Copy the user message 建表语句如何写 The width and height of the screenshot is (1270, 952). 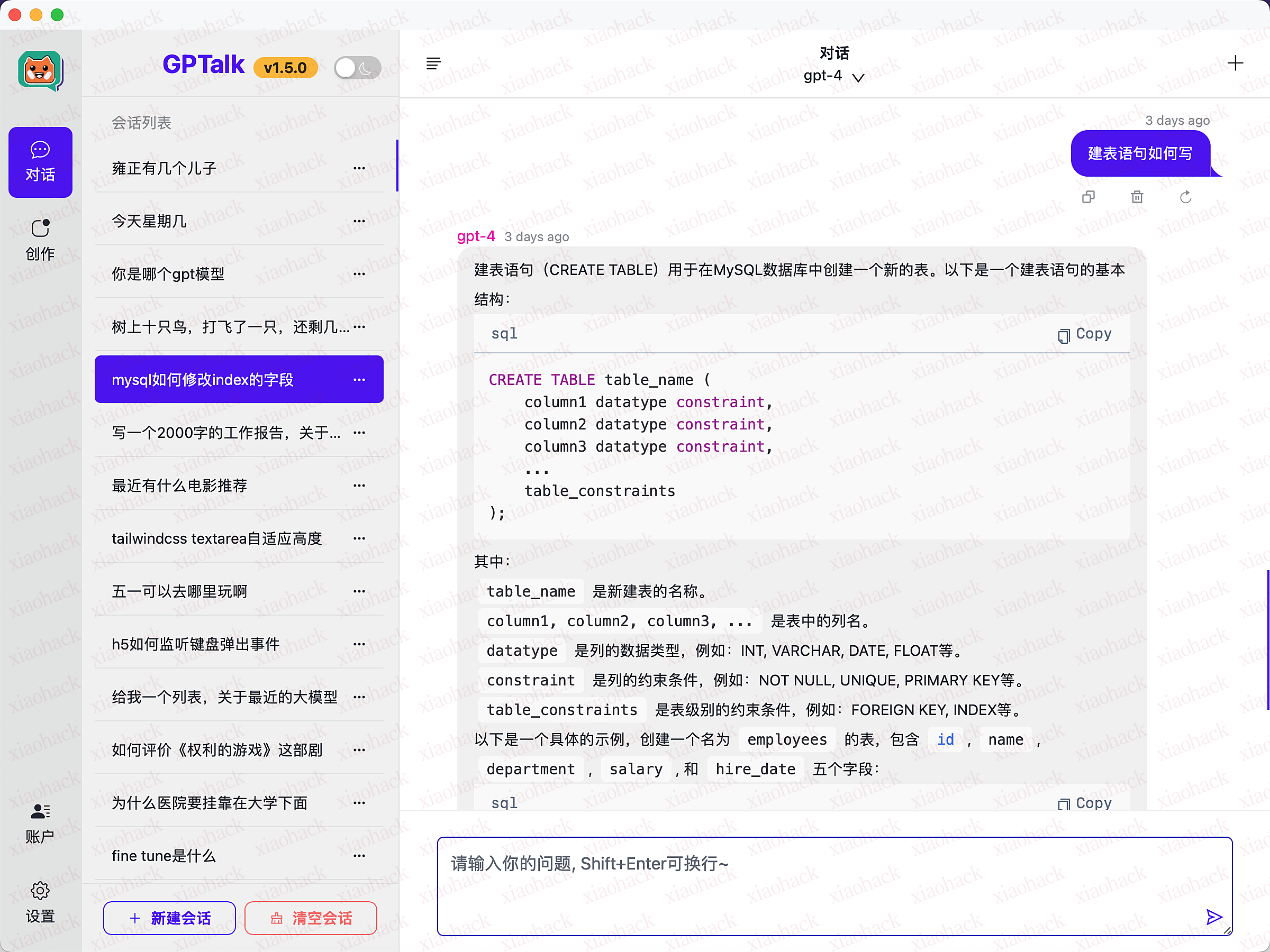coord(1088,197)
